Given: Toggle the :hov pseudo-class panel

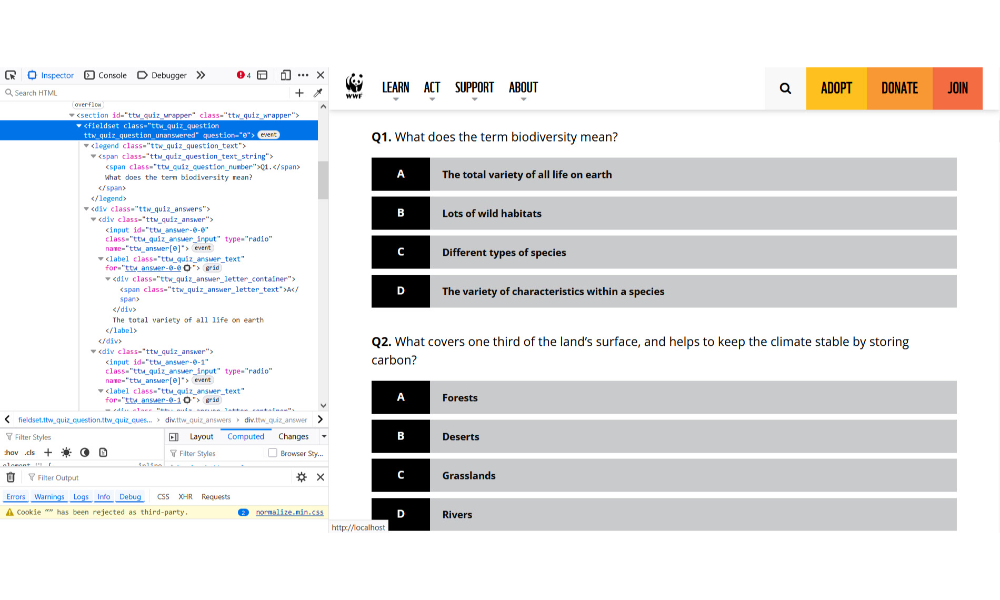Looking at the screenshot, I should point(11,453).
